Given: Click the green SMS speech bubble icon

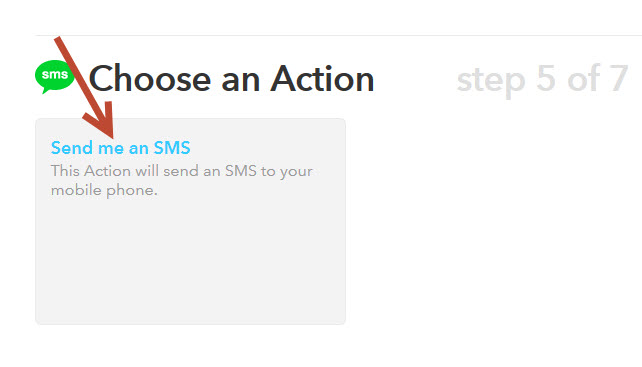Looking at the screenshot, I should click(54, 77).
